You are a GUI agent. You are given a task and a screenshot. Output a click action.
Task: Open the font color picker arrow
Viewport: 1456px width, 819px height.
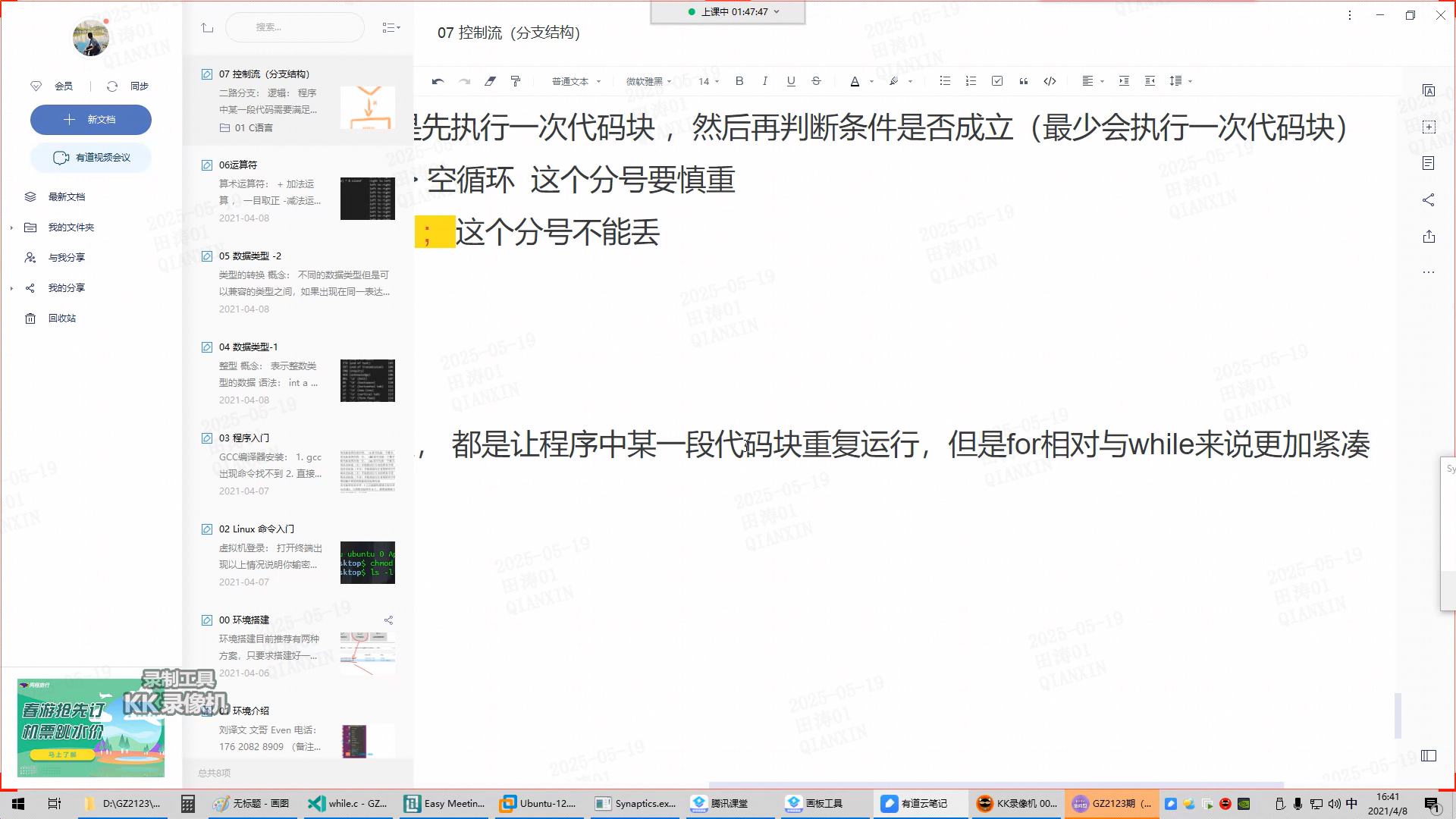point(871,81)
